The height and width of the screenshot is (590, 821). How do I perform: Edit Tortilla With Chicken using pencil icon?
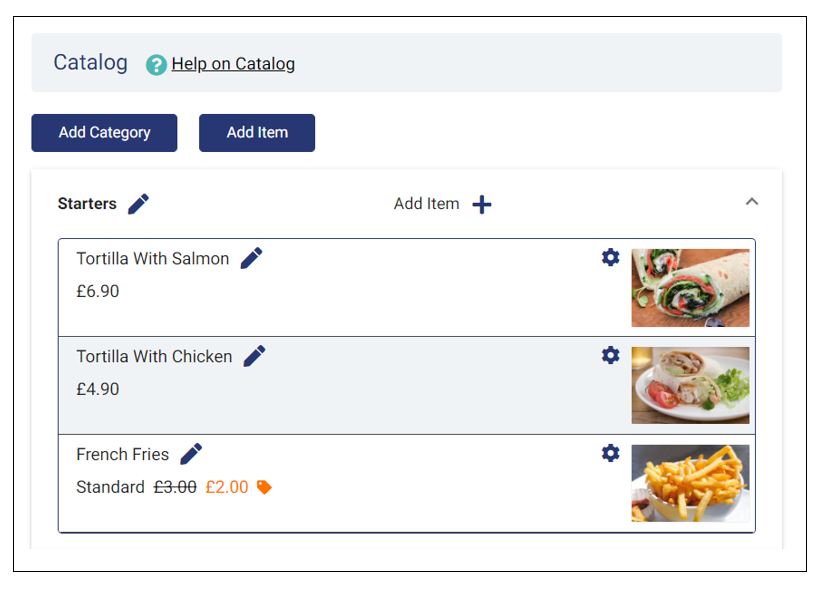[x=254, y=356]
